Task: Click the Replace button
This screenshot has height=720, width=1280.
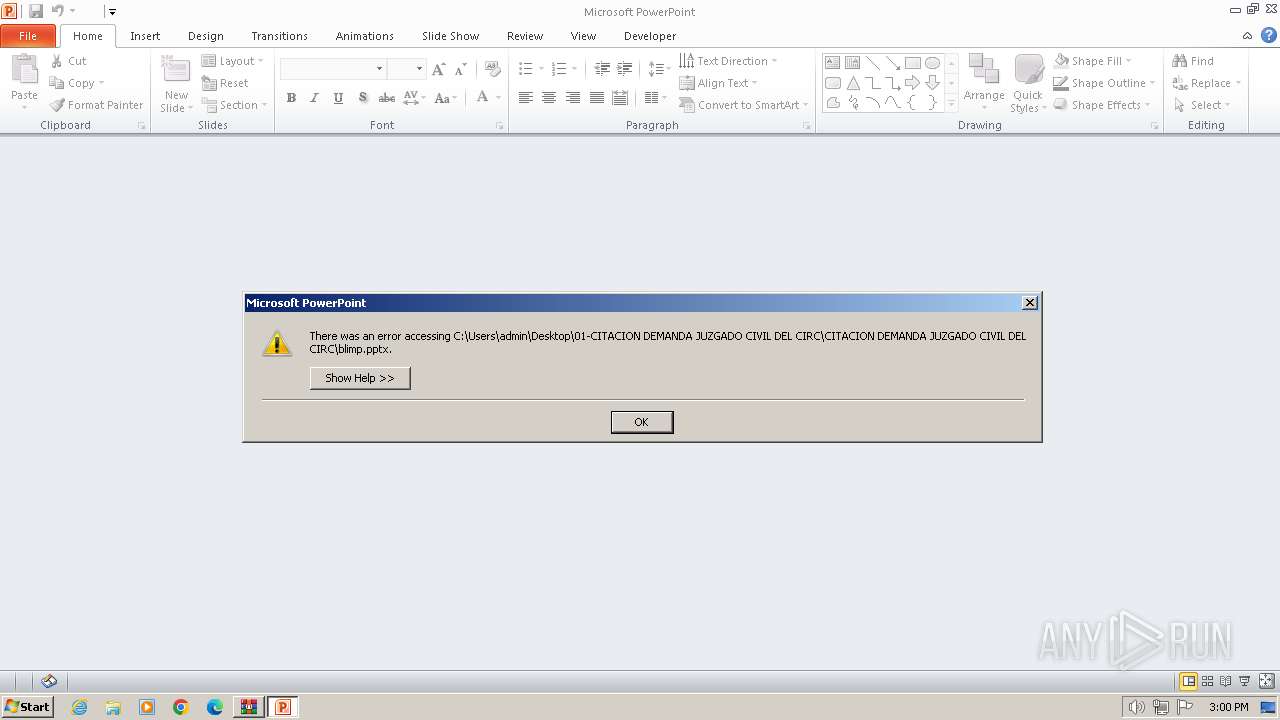Action: [x=1207, y=83]
